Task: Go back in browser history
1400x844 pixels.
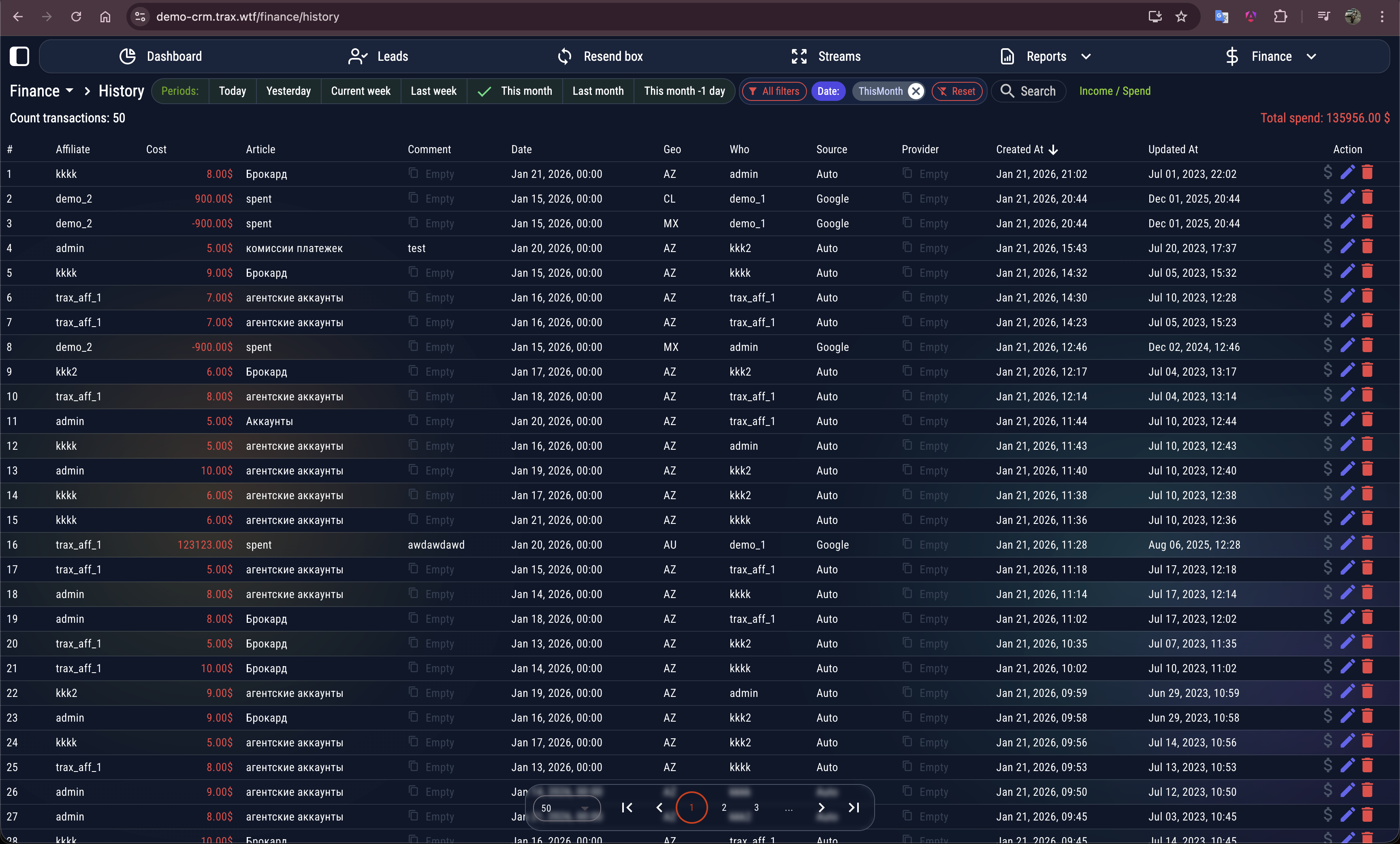Action: pos(17,17)
